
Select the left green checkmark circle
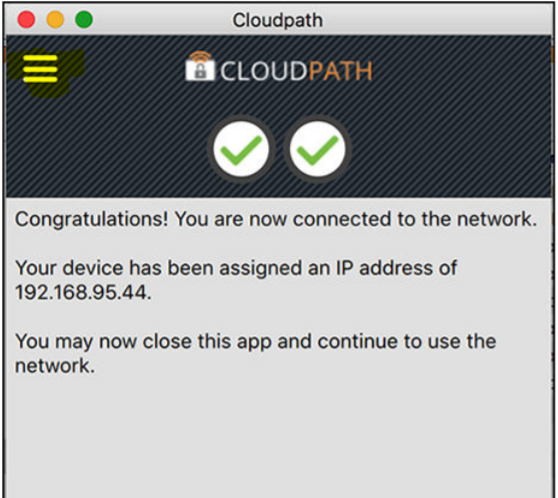[241, 149]
